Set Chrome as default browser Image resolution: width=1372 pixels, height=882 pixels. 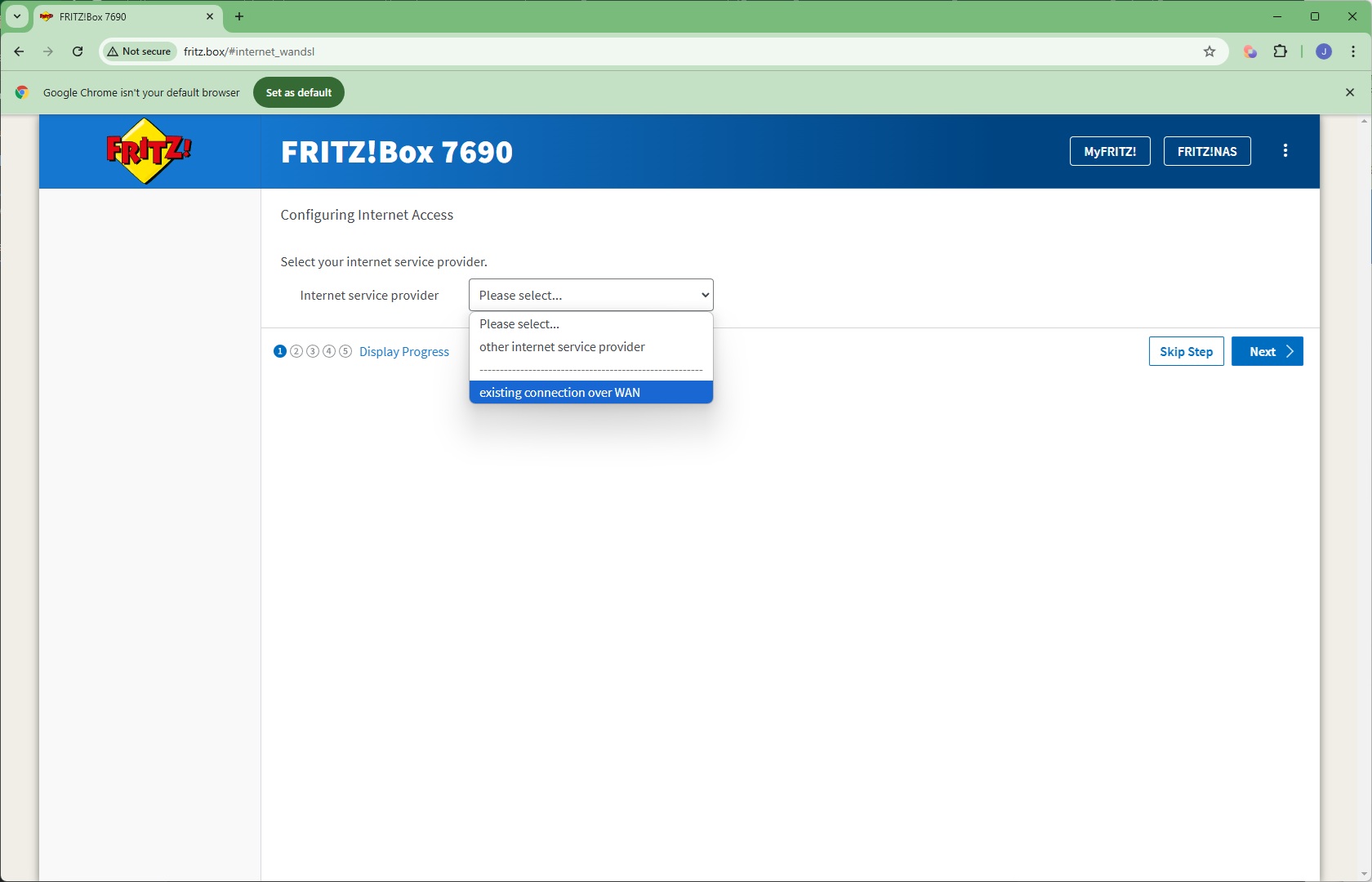point(299,92)
